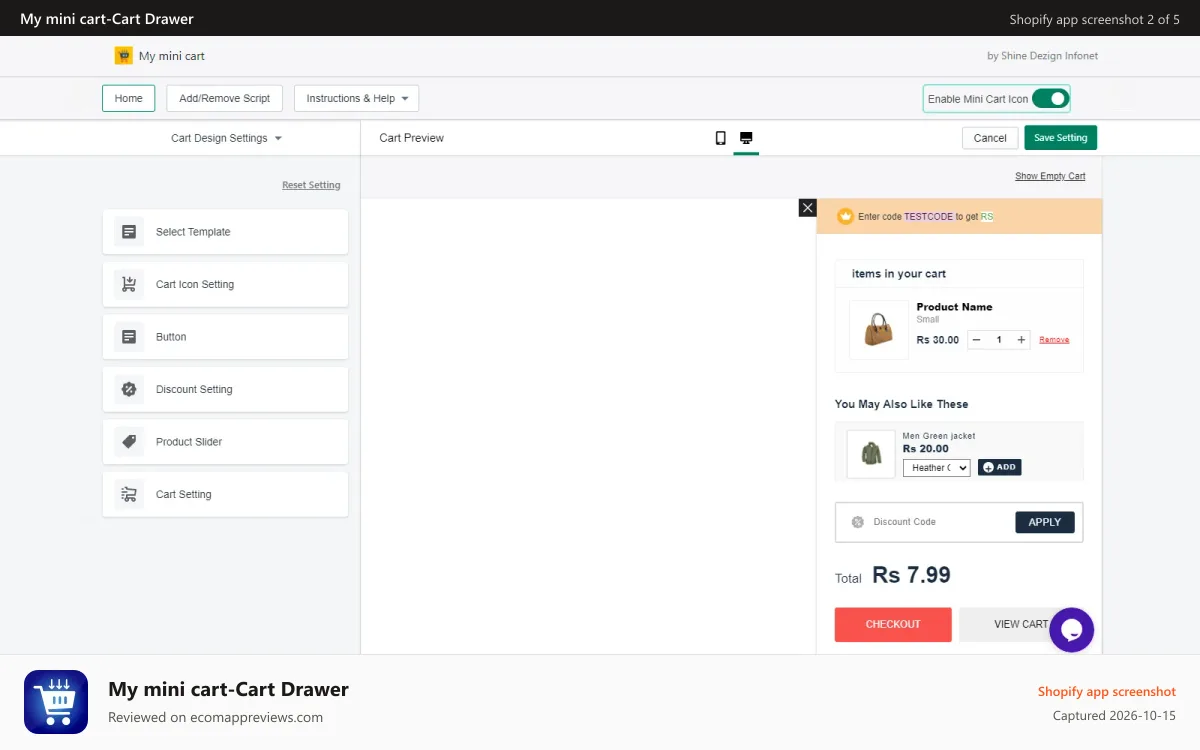Click the My mini cart logo icon

(x=123, y=56)
